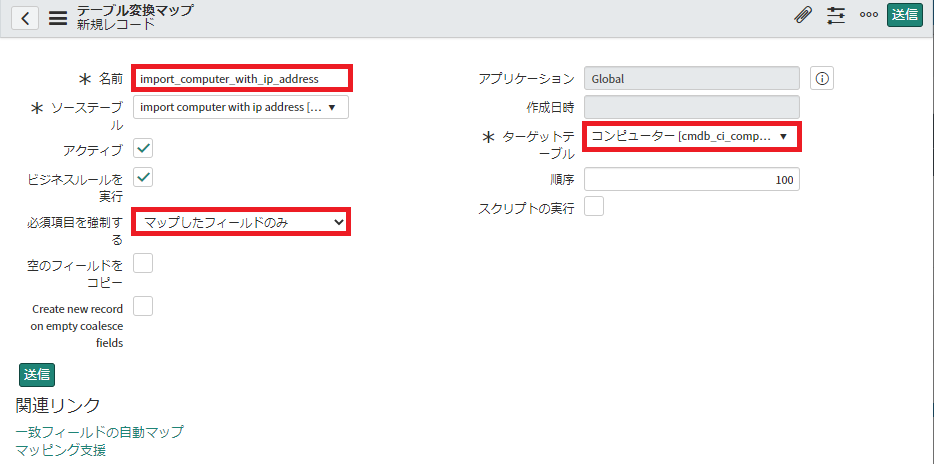This screenshot has width=934, height=464.
Task: Click the bottom 送信 submit button
Action: click(x=37, y=374)
